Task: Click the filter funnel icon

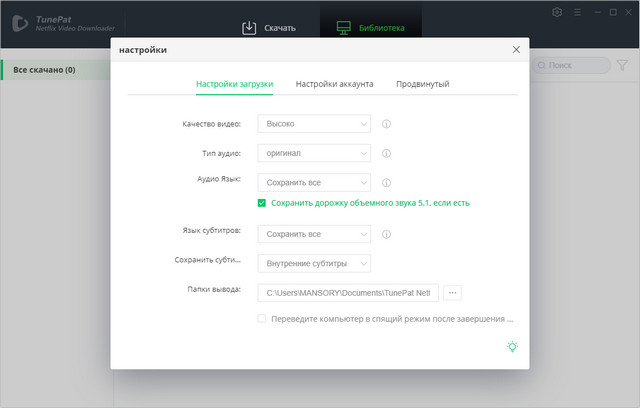Action: coord(622,65)
